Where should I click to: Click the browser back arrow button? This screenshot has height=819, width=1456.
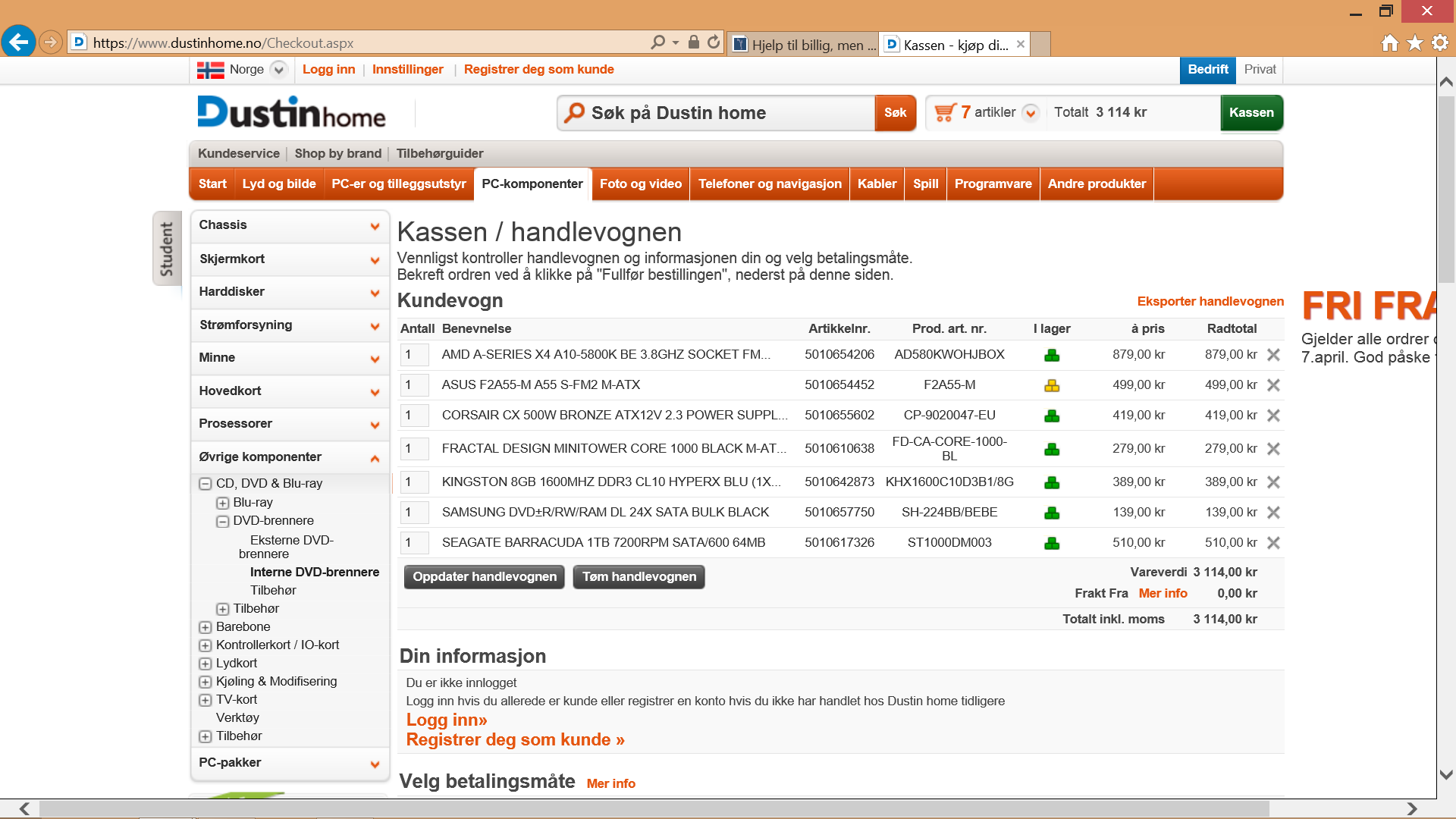pyautogui.click(x=19, y=42)
